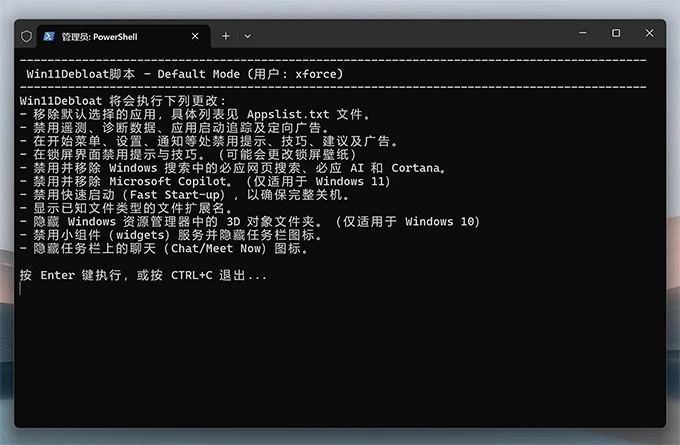Click the line mentioning Microsoft Copilot
This screenshot has height=445, width=680.
coord(205,181)
